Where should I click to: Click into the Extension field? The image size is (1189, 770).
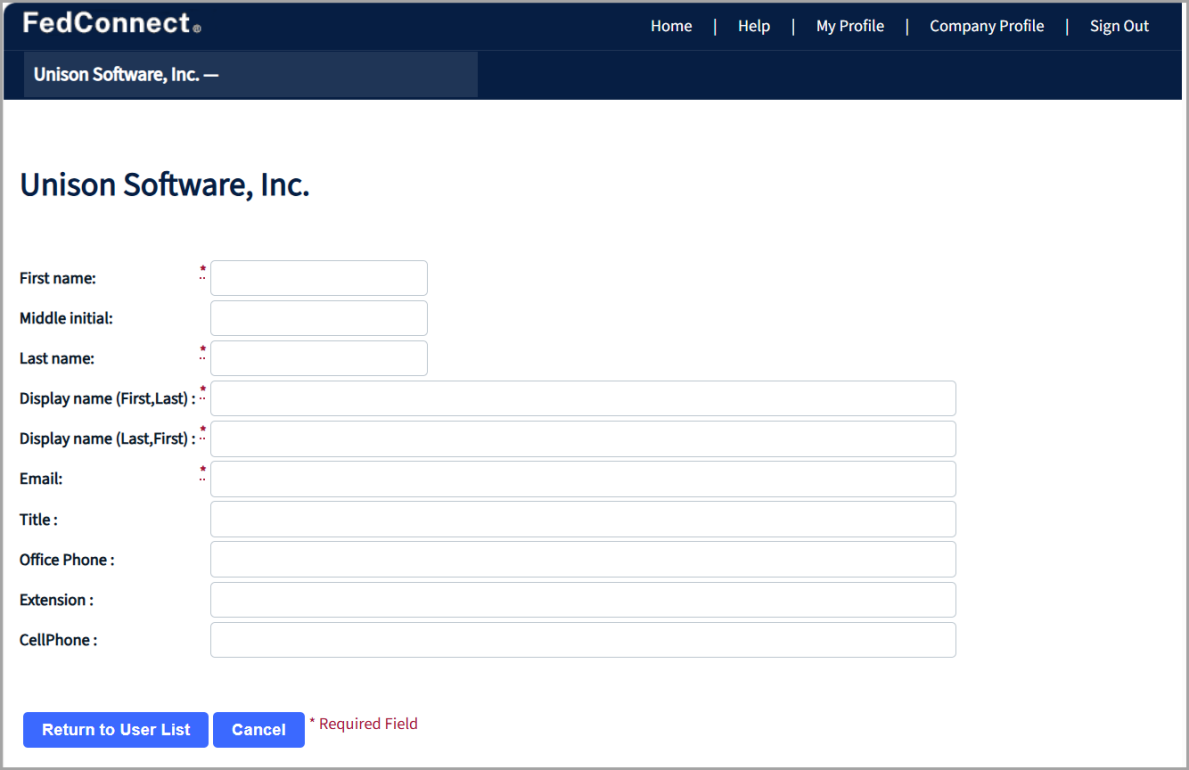(582, 599)
